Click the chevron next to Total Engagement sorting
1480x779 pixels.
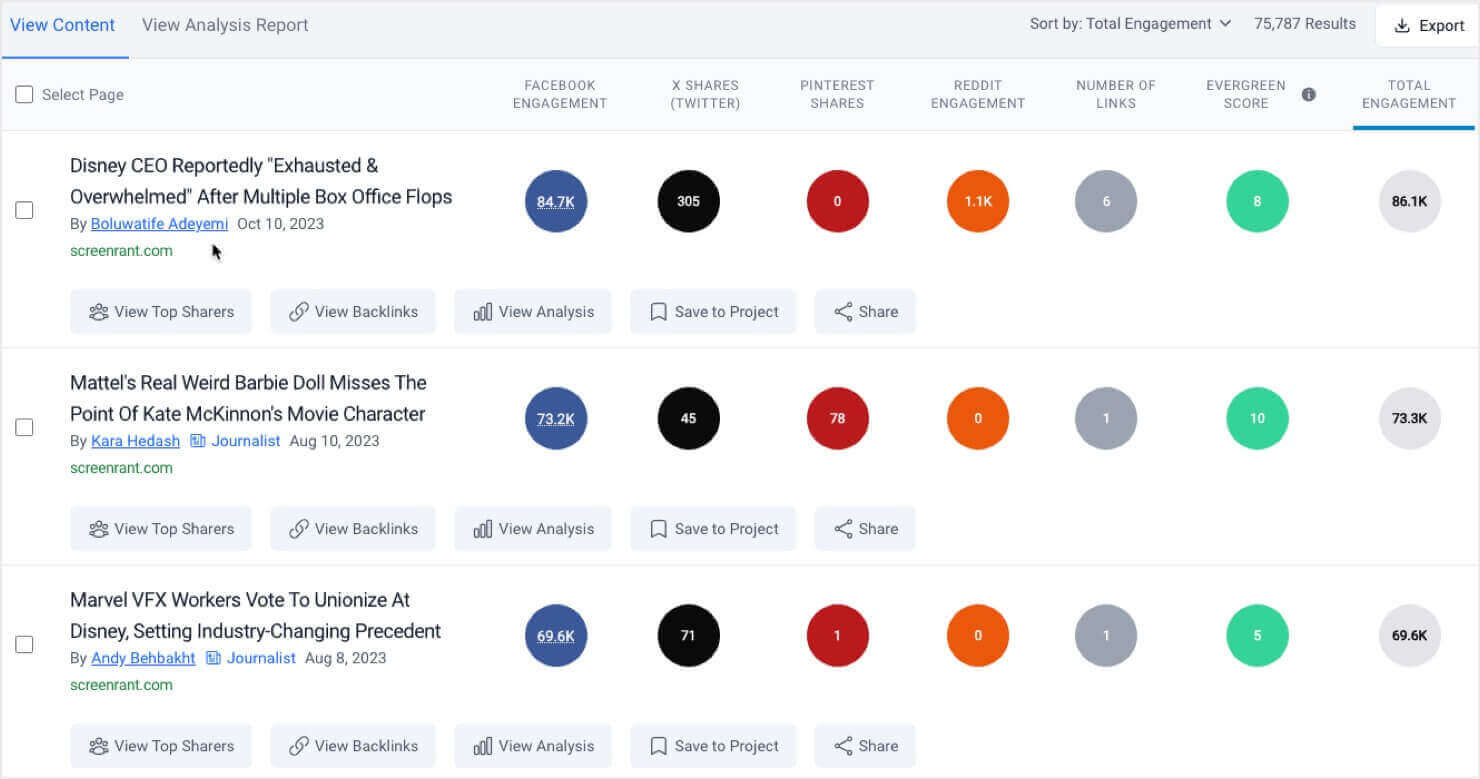[1227, 23]
